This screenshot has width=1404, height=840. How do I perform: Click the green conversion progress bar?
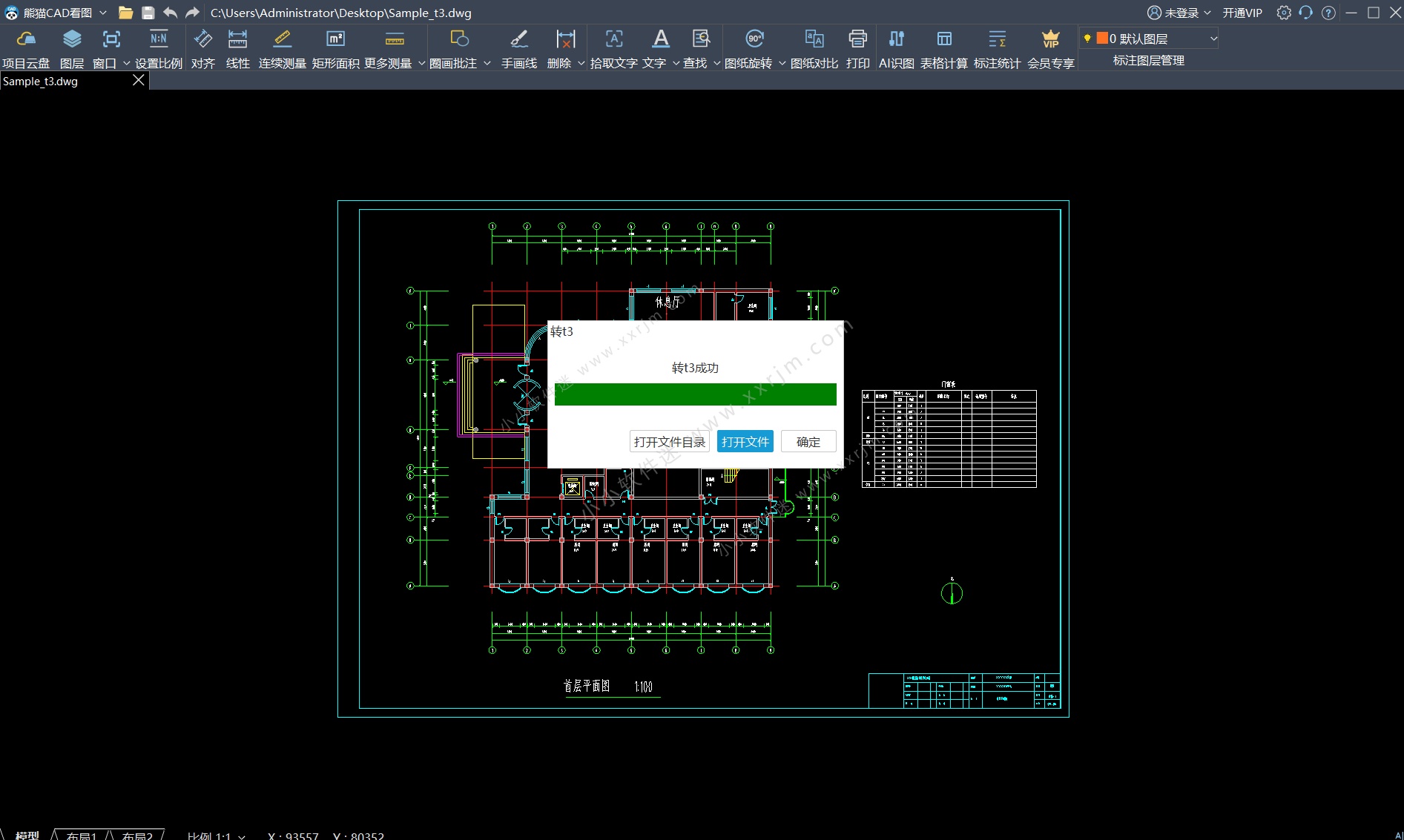tap(695, 394)
